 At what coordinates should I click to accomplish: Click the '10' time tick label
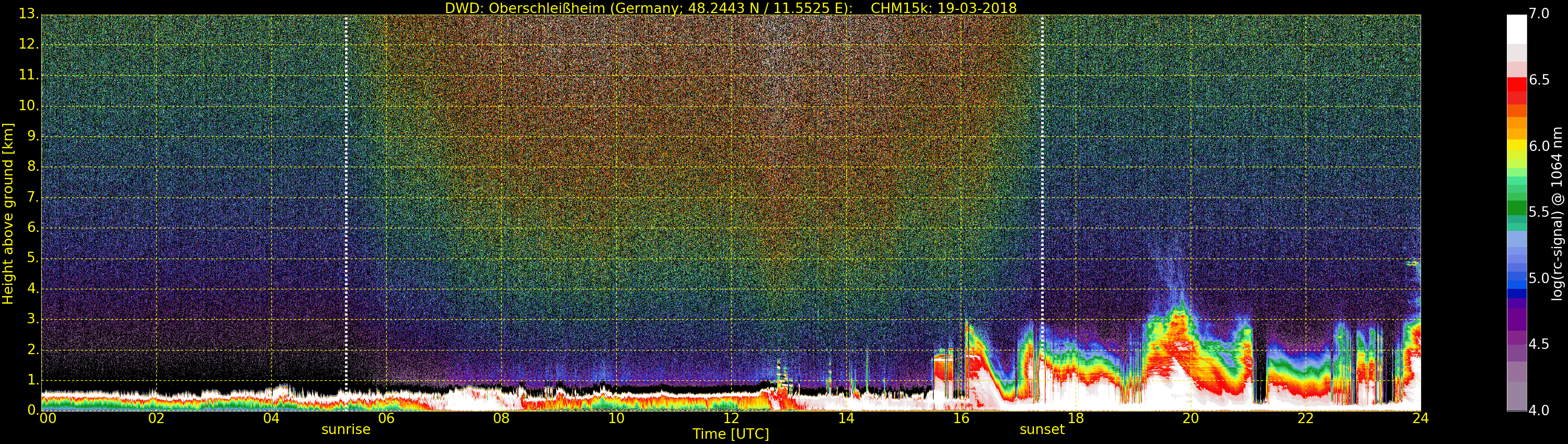point(616,418)
